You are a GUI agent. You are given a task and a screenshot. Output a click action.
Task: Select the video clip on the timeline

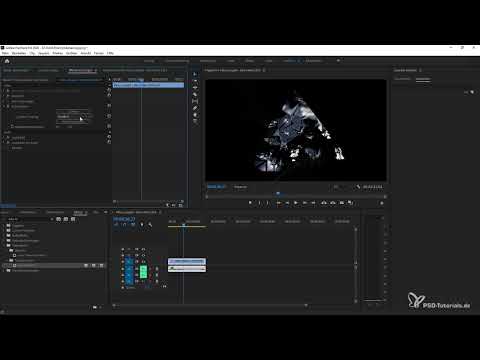pyautogui.click(x=187, y=261)
